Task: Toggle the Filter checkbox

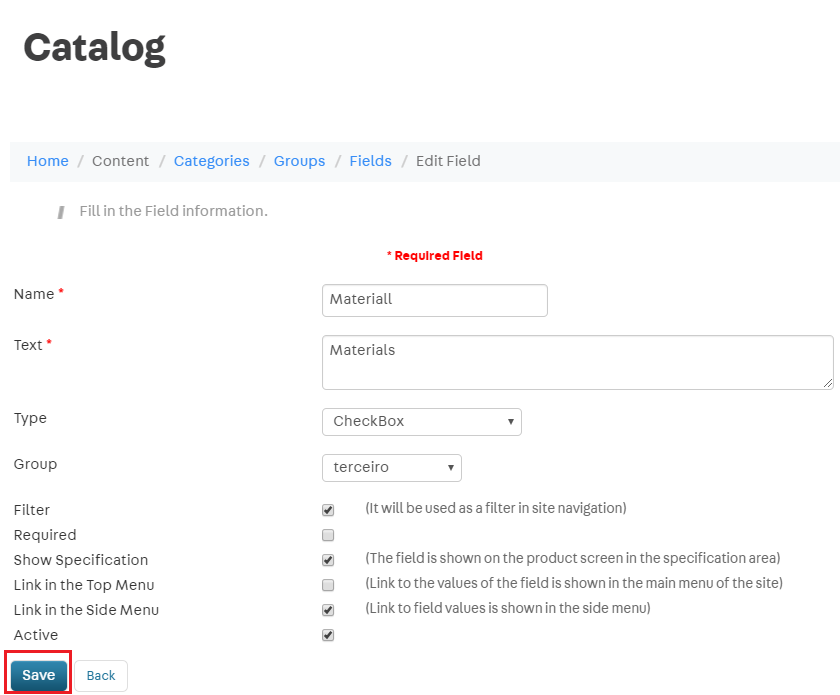Action: 327,509
